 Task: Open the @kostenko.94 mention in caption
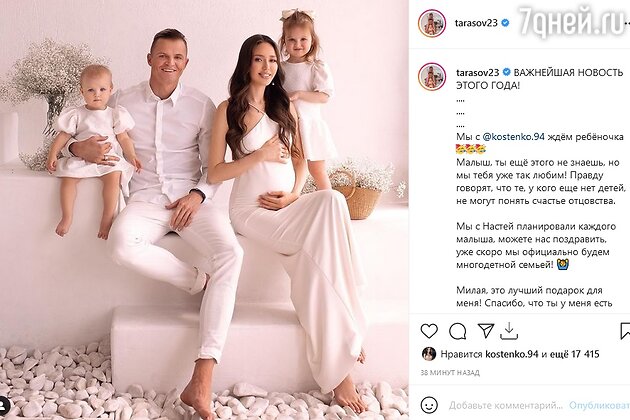513,137
